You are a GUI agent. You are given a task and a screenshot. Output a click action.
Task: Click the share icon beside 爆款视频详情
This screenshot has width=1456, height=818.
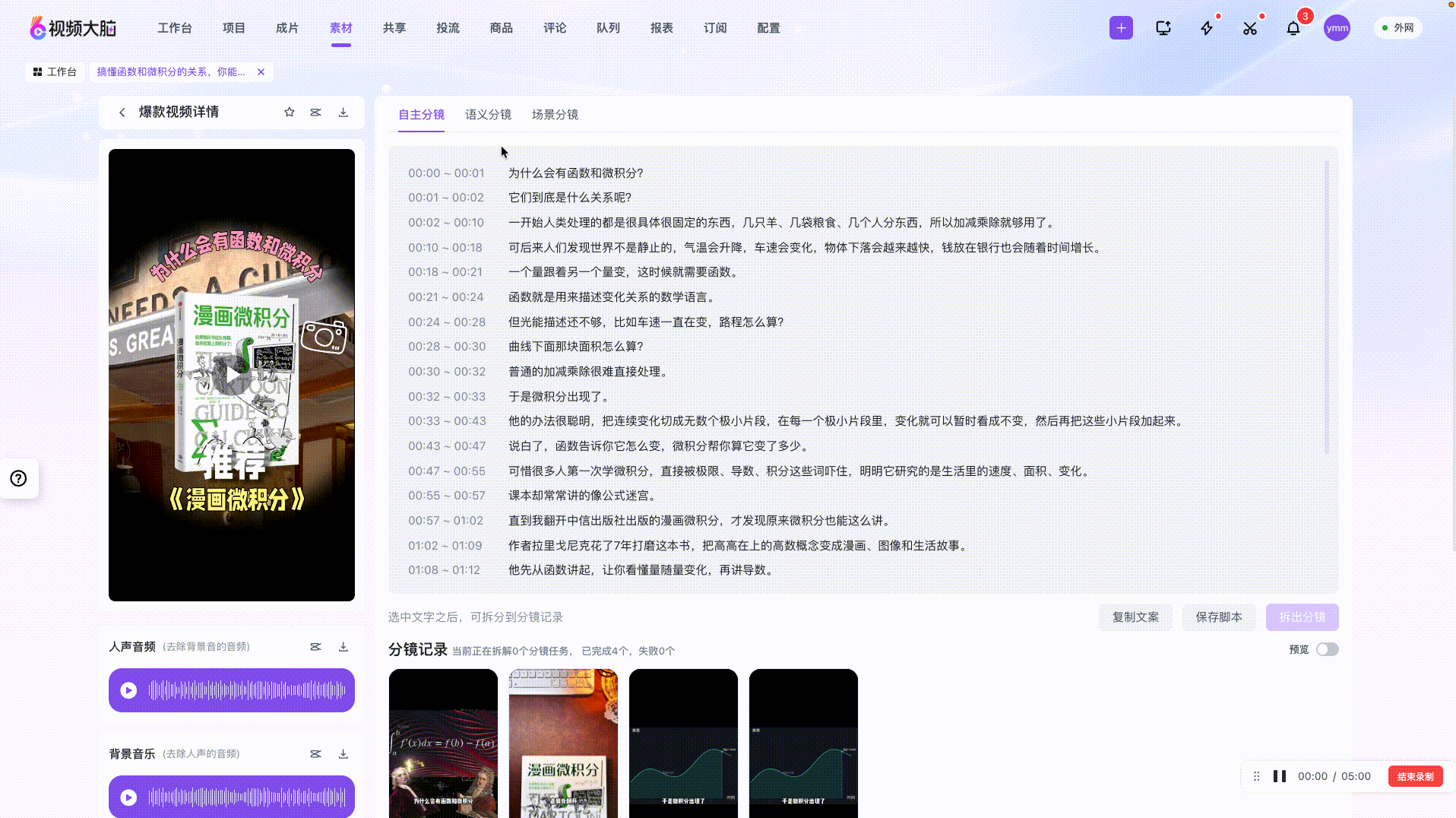pyautogui.click(x=315, y=113)
